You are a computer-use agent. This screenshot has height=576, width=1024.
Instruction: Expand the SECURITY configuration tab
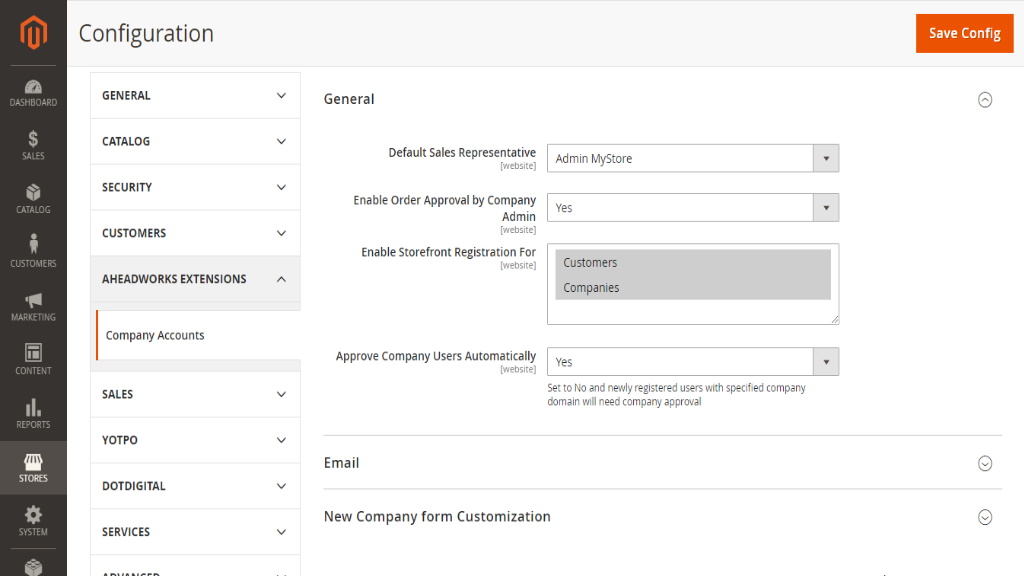click(x=195, y=187)
